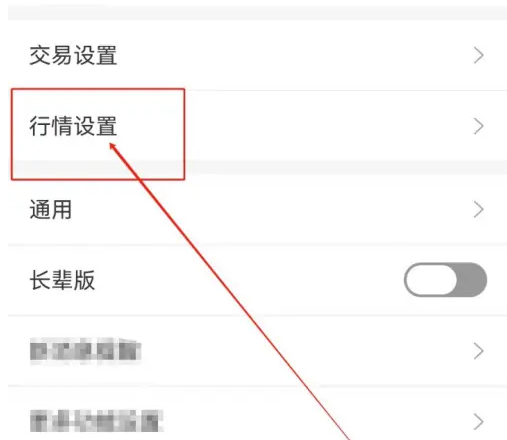This screenshot has height=440, width=507.
Task: Click the red highlight box around 行情设置
Action: click(x=98, y=134)
